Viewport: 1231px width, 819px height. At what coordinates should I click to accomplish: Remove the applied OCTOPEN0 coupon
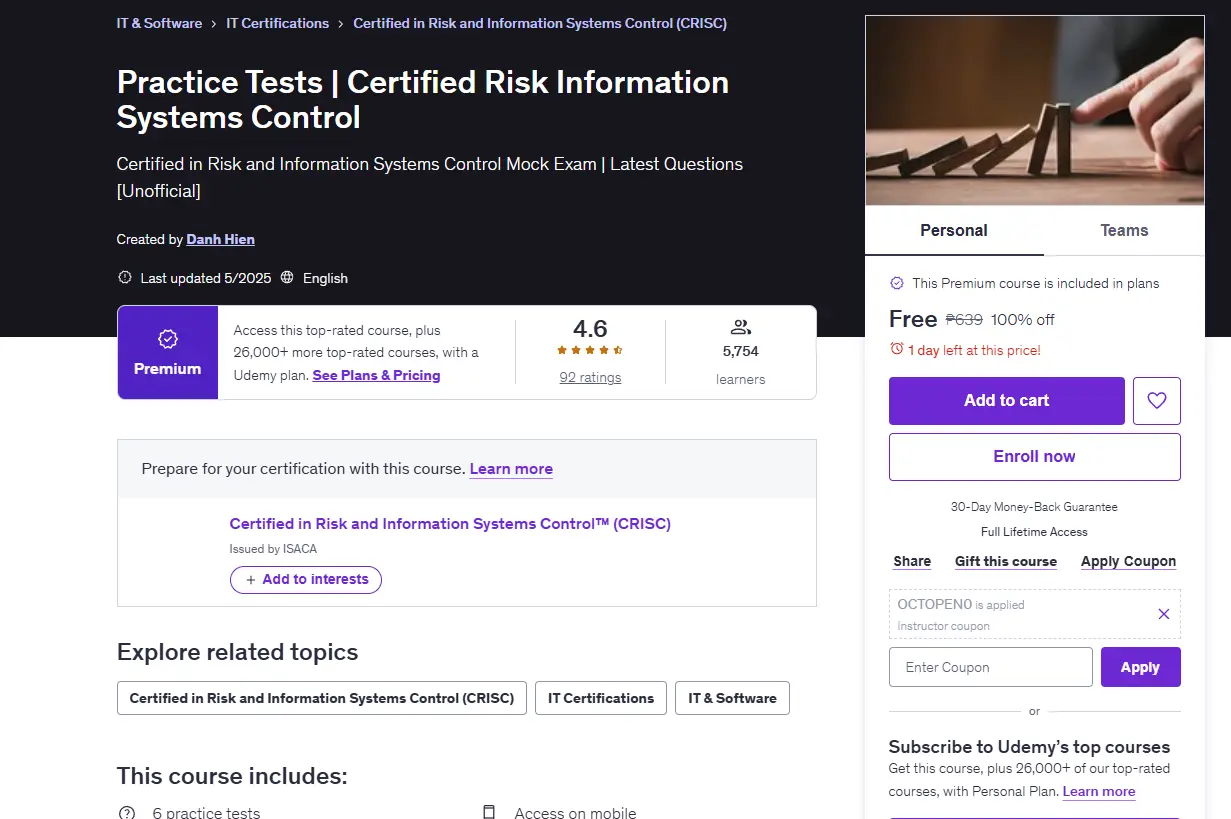click(x=1163, y=614)
